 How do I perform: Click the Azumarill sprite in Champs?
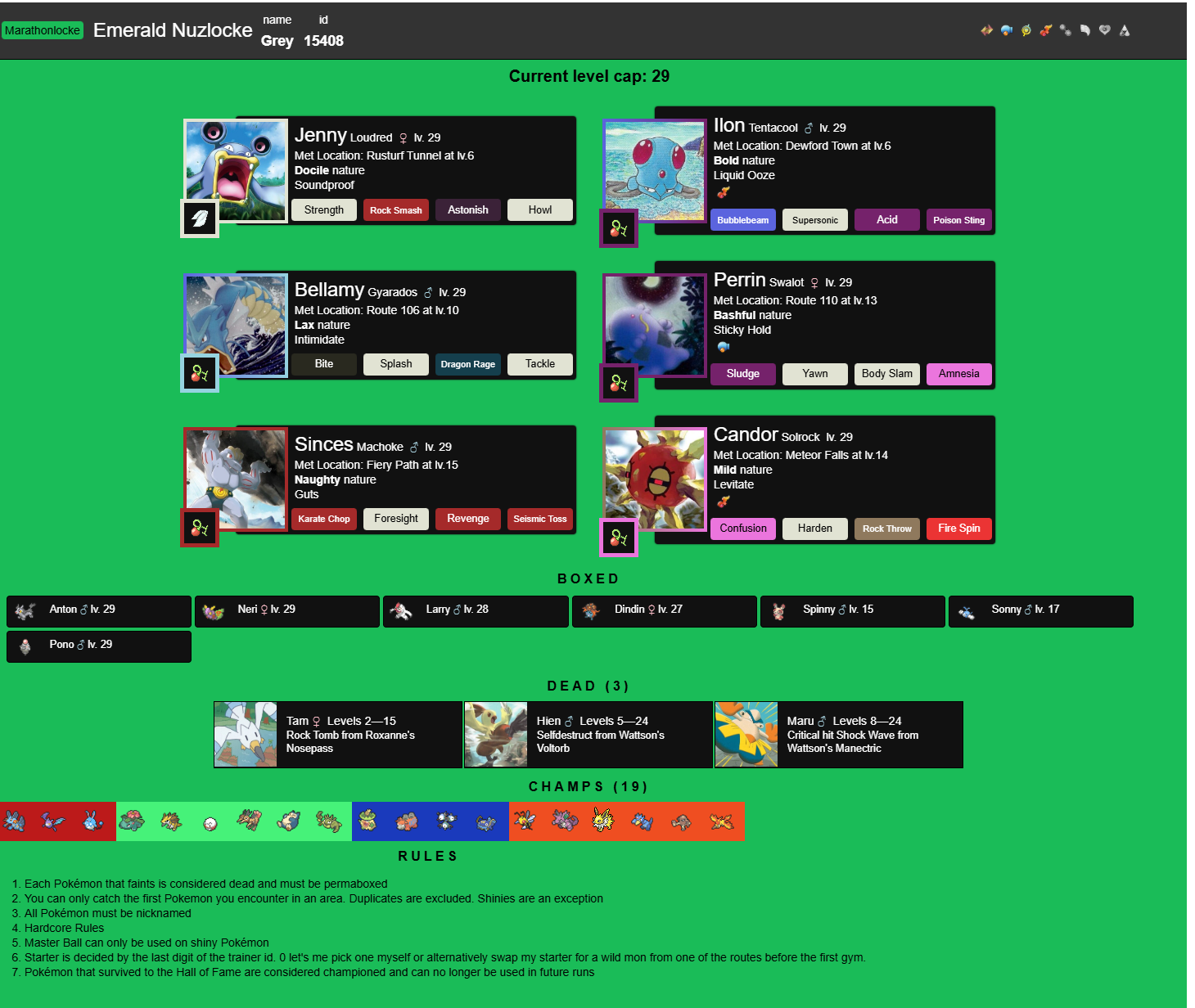click(93, 821)
